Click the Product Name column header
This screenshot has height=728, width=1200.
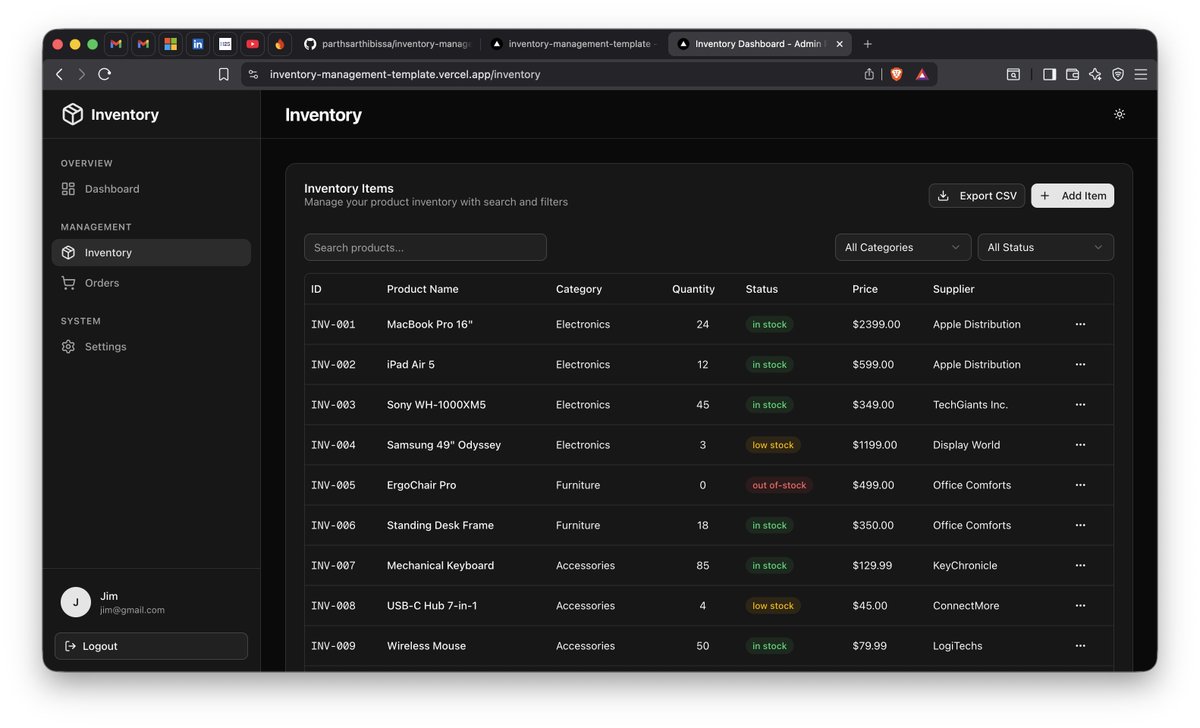[x=423, y=289]
